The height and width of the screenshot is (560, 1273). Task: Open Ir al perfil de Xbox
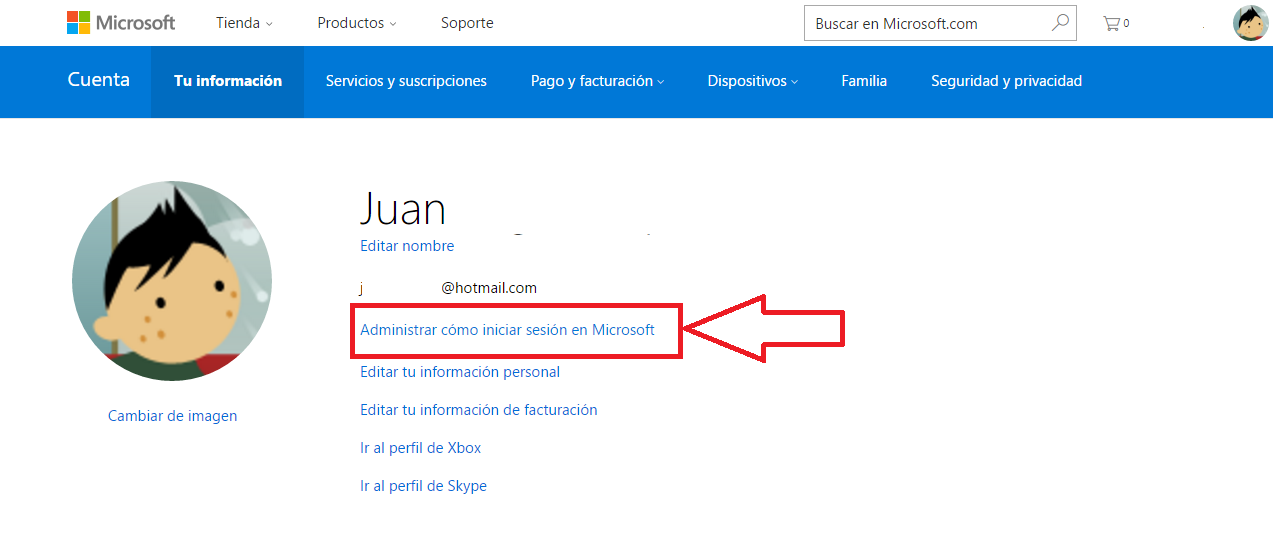420,448
